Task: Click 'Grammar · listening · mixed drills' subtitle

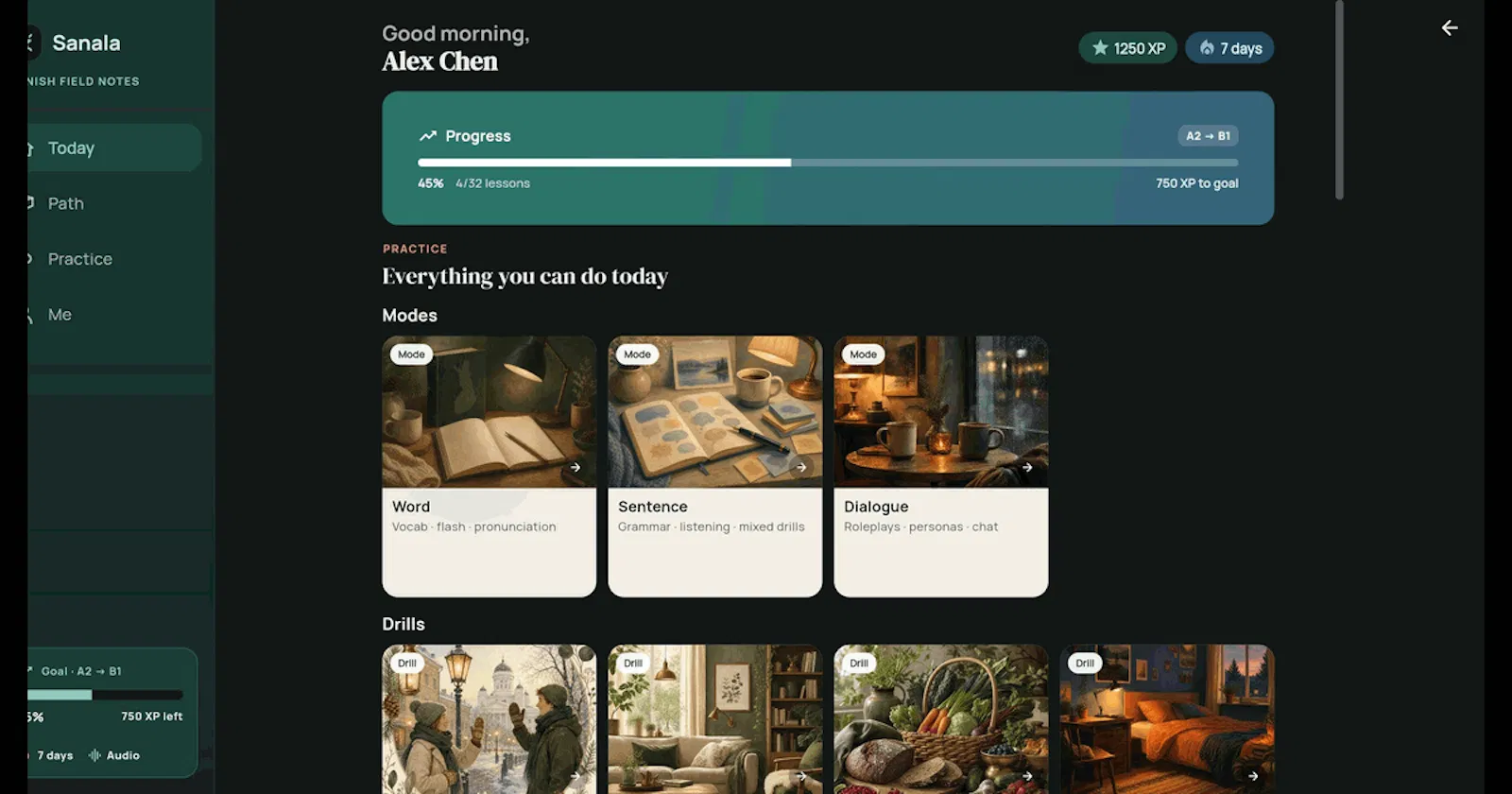Action: [x=711, y=526]
